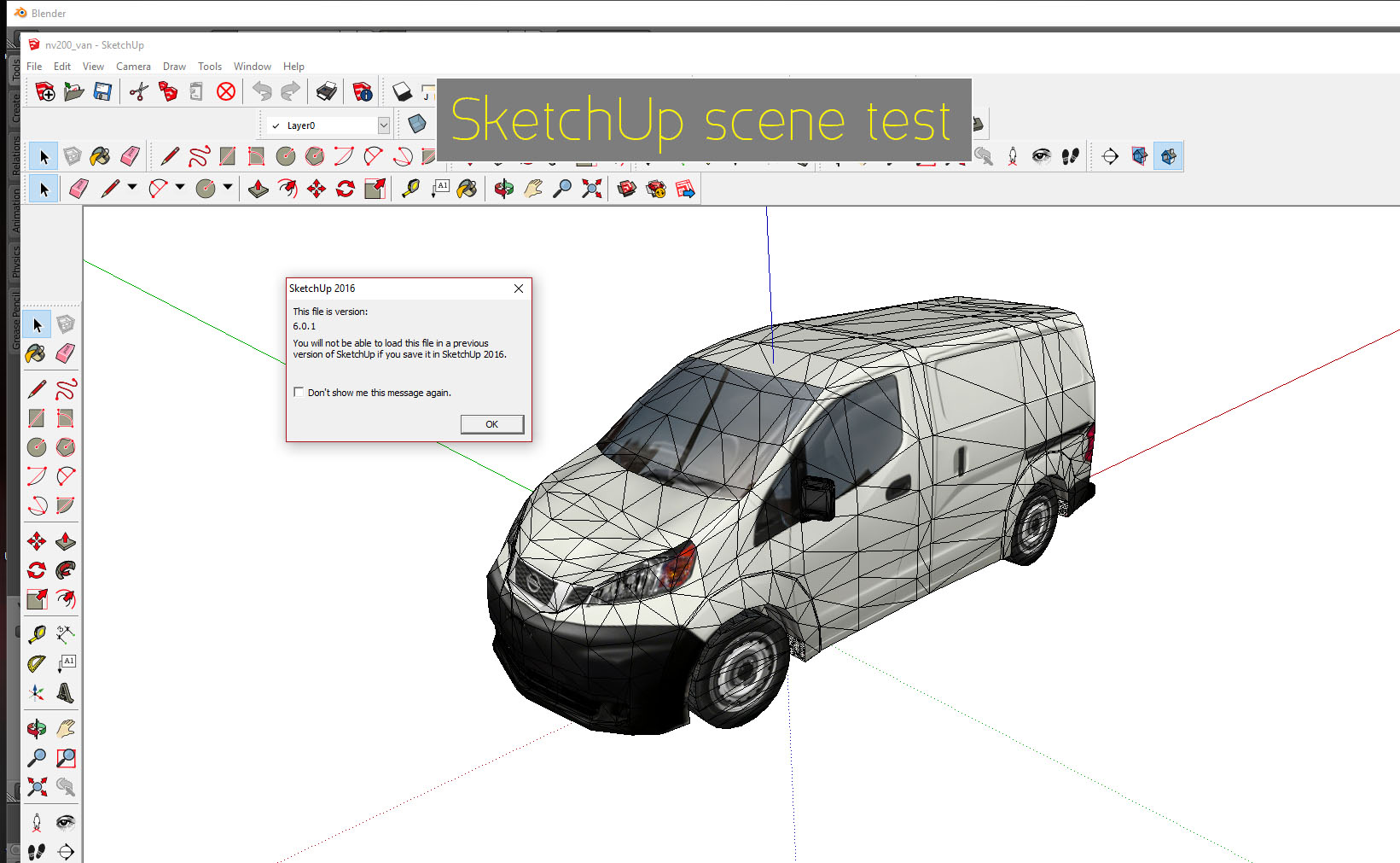Viewport: 1400px width, 863px height.
Task: Open the Help menu
Action: pyautogui.click(x=293, y=67)
